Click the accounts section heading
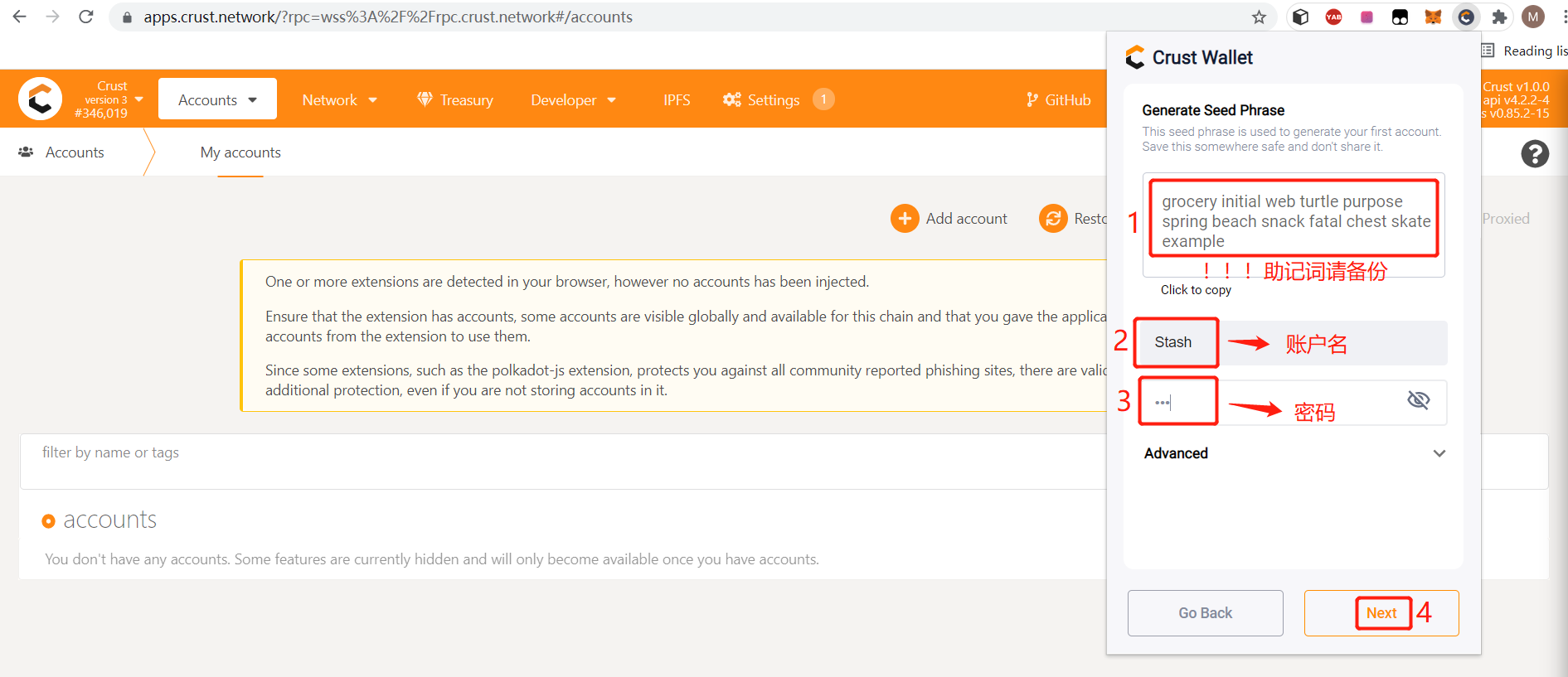The image size is (1568, 677). pyautogui.click(x=109, y=520)
